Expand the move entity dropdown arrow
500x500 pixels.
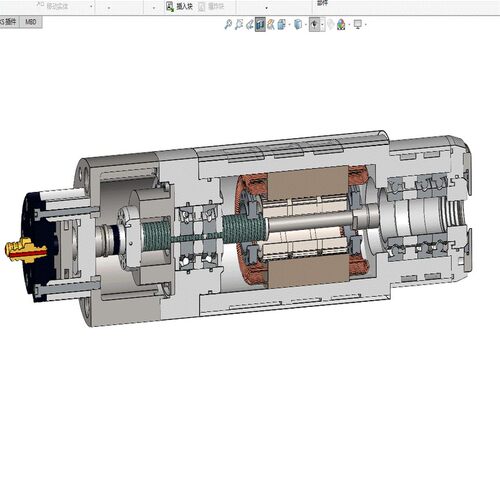[x=91, y=7]
